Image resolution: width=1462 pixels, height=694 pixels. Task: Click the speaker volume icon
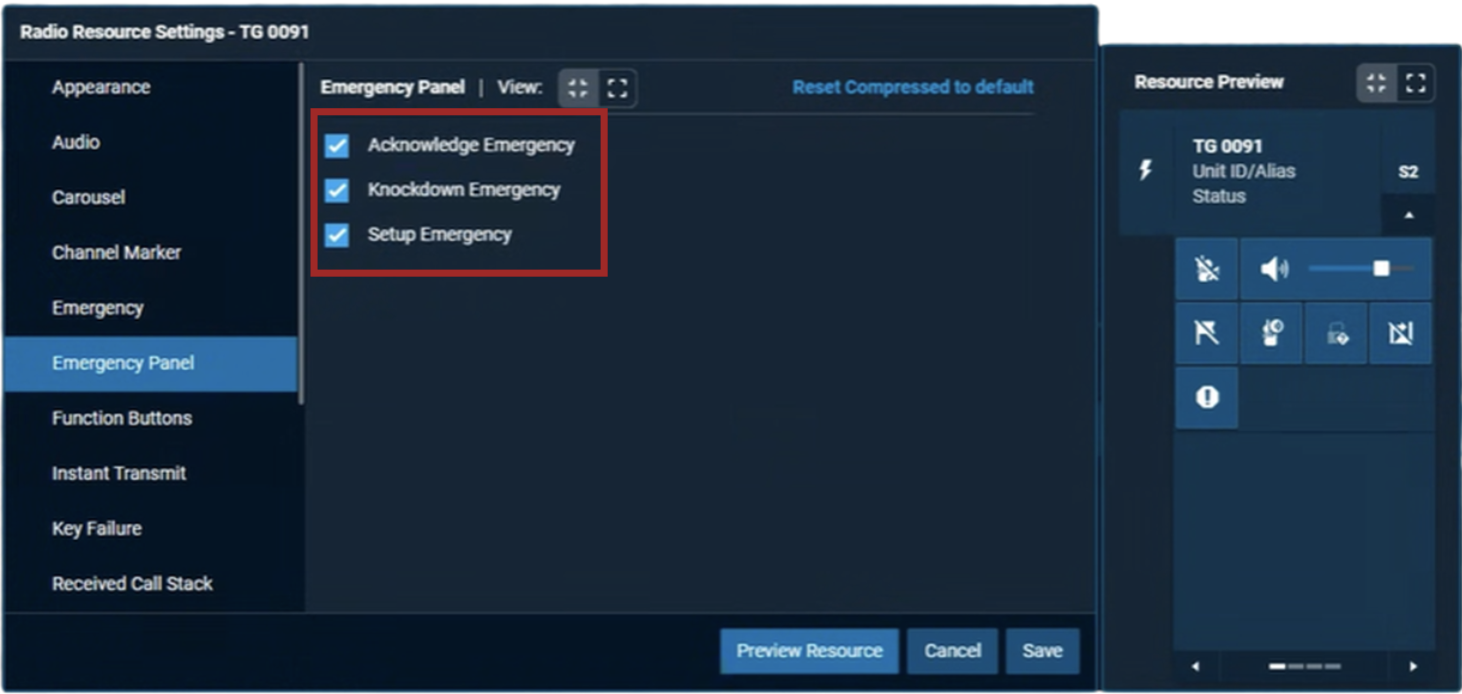[1273, 269]
